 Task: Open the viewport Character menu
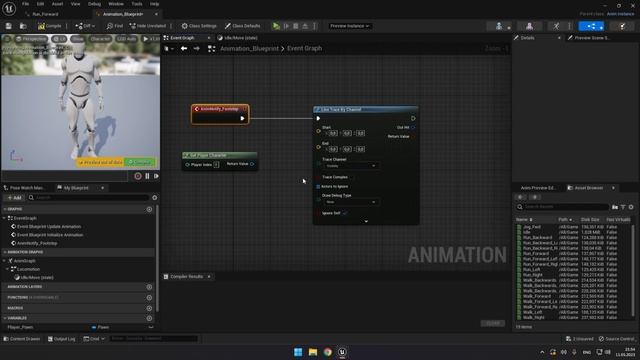tap(100, 39)
